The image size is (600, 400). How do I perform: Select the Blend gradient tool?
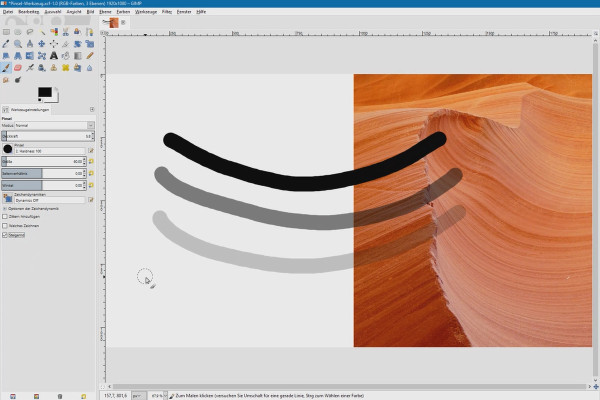[x=78, y=56]
